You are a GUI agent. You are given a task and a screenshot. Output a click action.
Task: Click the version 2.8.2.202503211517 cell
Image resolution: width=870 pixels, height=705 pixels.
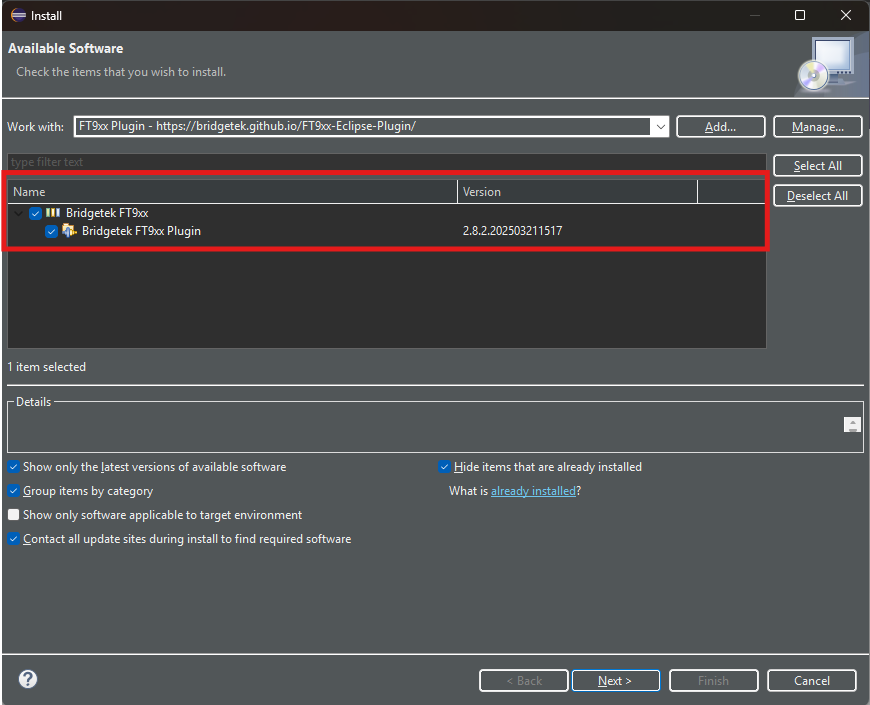(512, 231)
